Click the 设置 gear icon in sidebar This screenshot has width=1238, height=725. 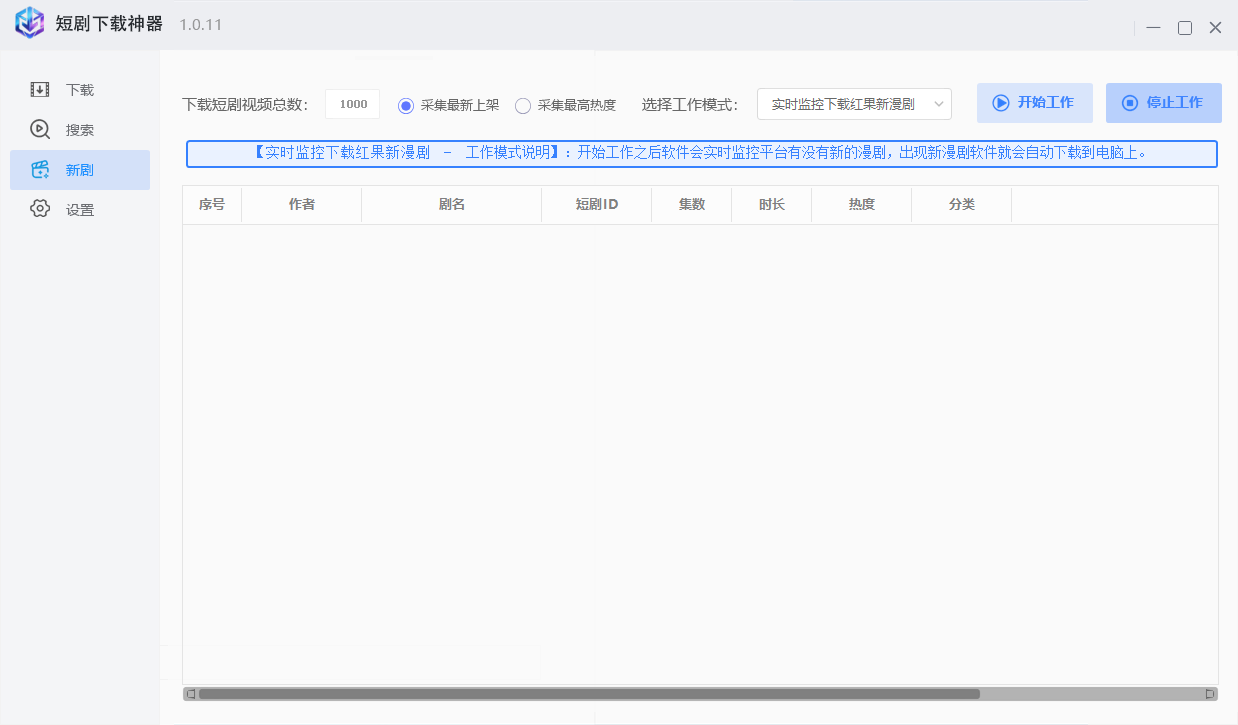click(40, 210)
